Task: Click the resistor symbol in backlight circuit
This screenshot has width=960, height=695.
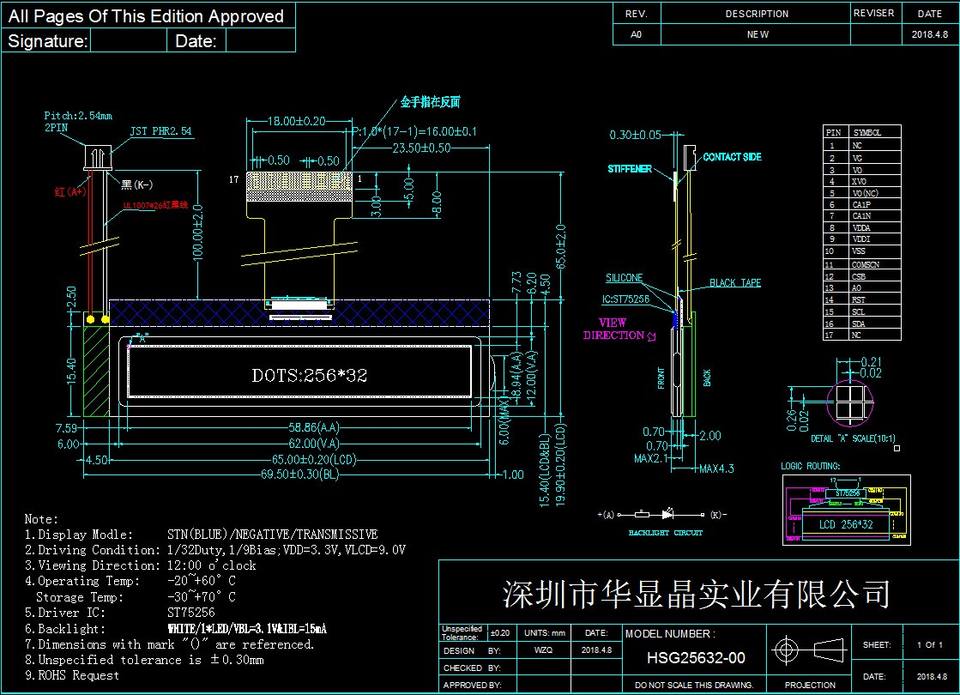Action: click(x=642, y=514)
